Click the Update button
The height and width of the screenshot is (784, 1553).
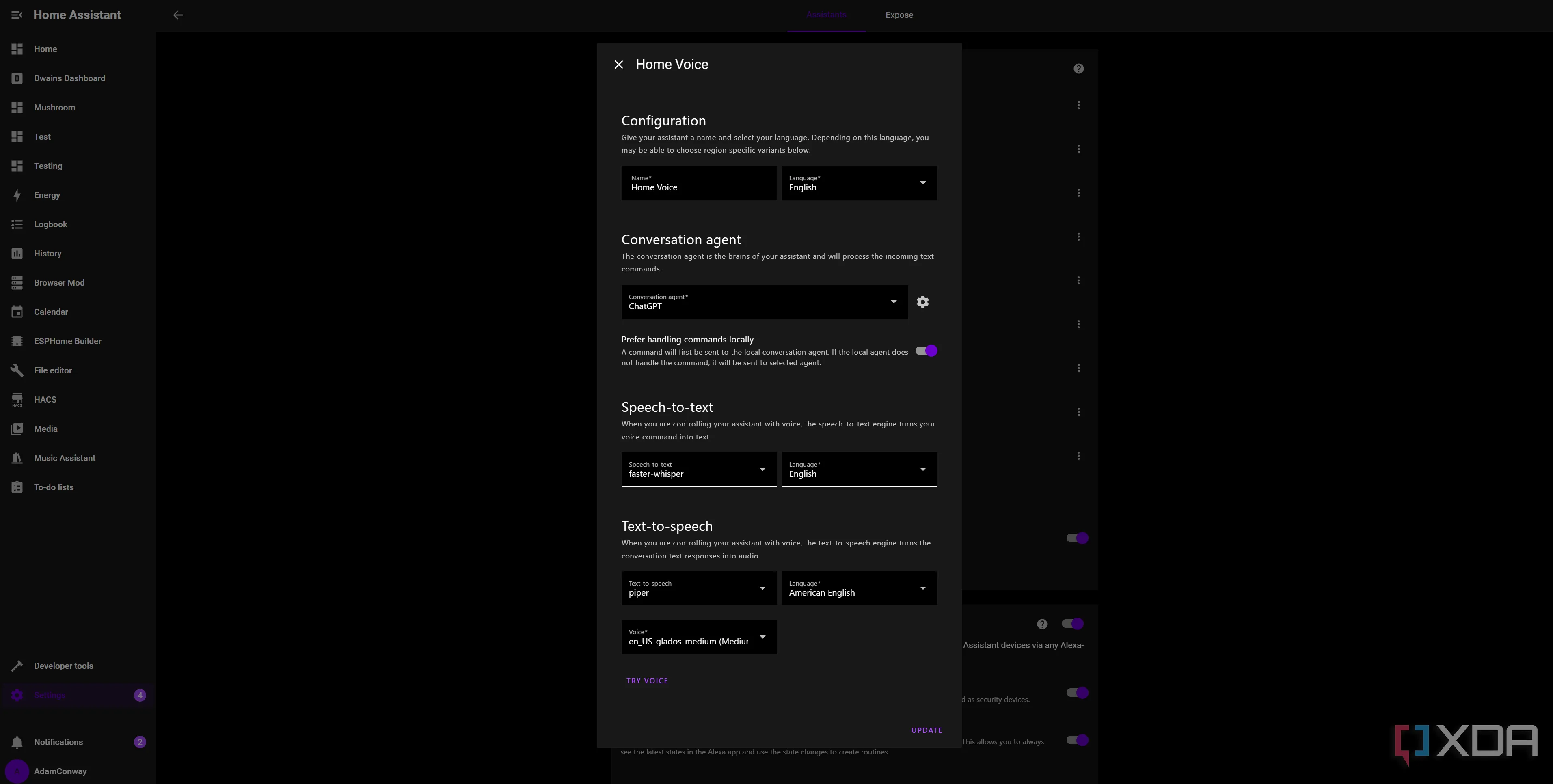926,730
